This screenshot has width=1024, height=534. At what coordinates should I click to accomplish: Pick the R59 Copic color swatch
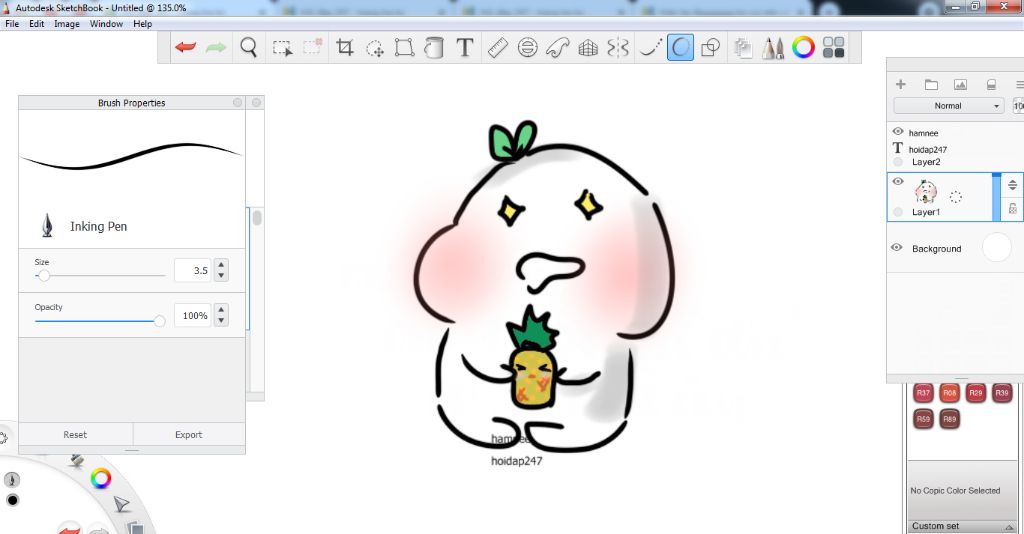click(923, 419)
